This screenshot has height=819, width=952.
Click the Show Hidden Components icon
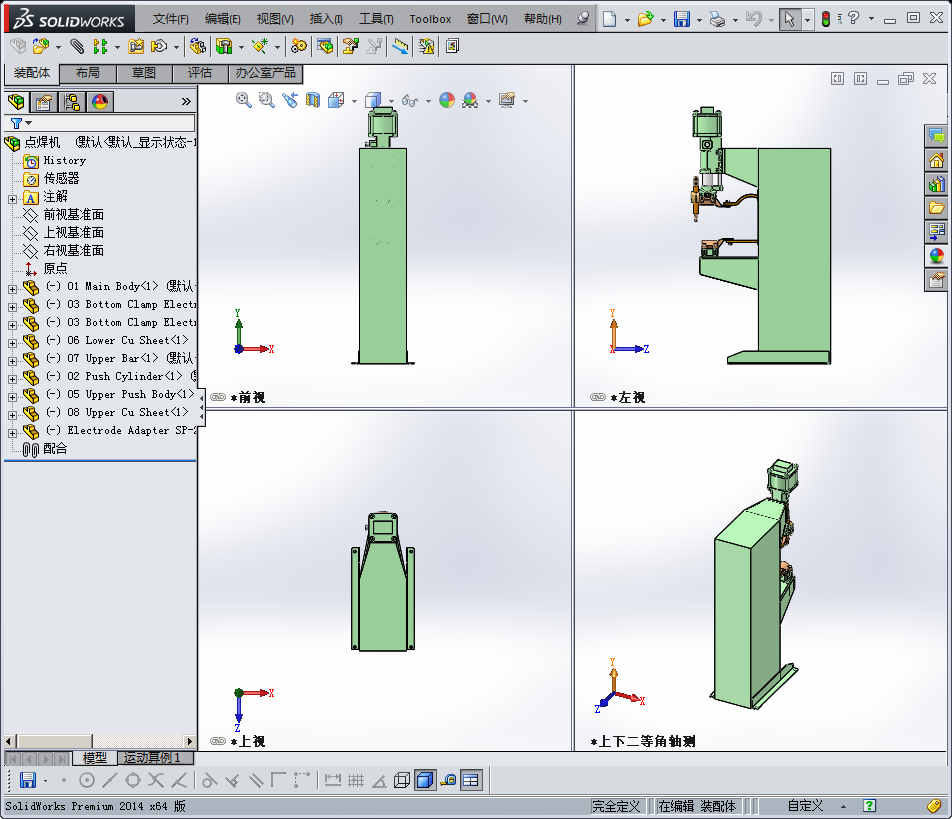[197, 46]
